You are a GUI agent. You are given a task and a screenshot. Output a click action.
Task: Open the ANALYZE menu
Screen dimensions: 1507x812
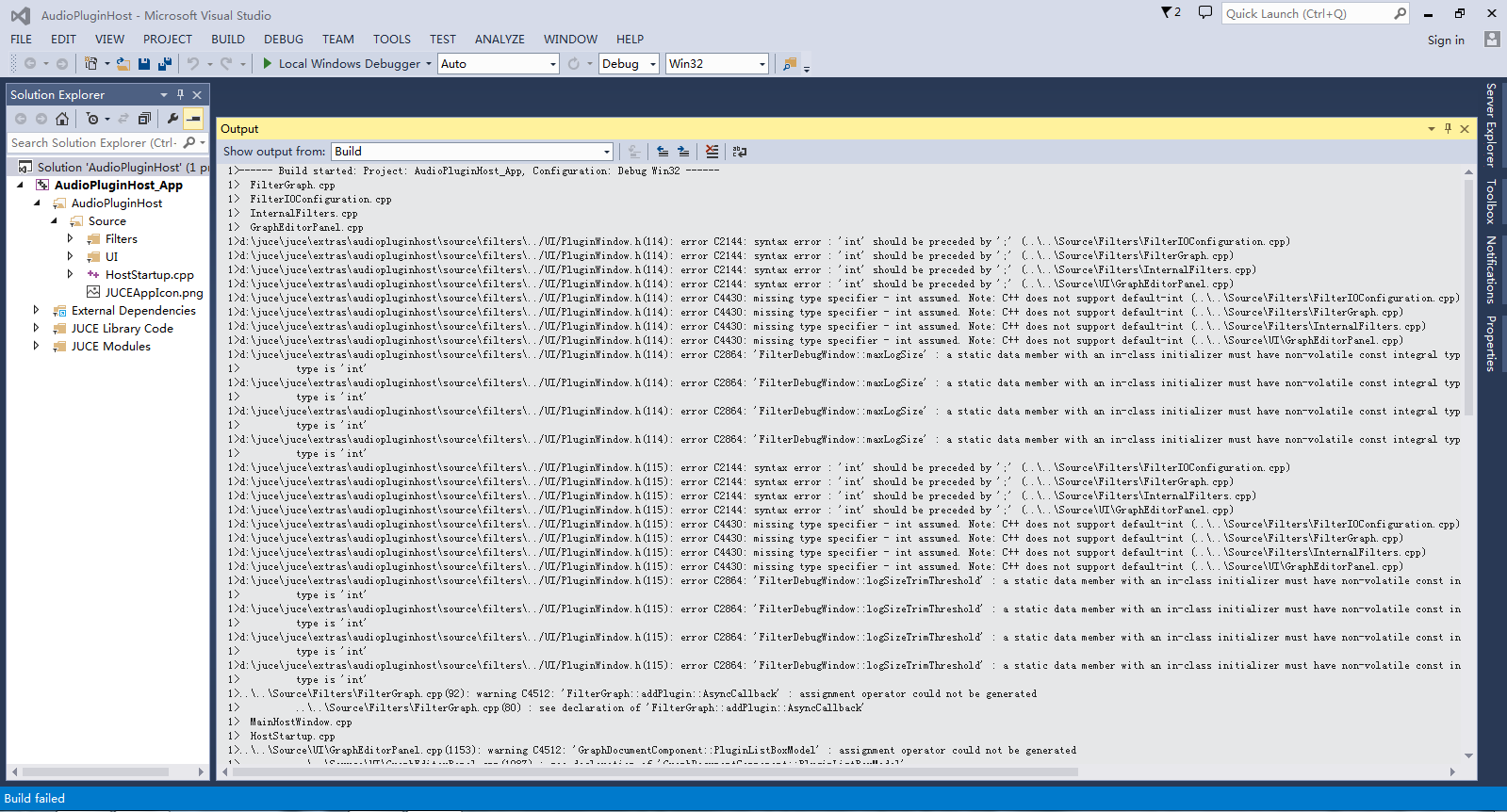500,39
